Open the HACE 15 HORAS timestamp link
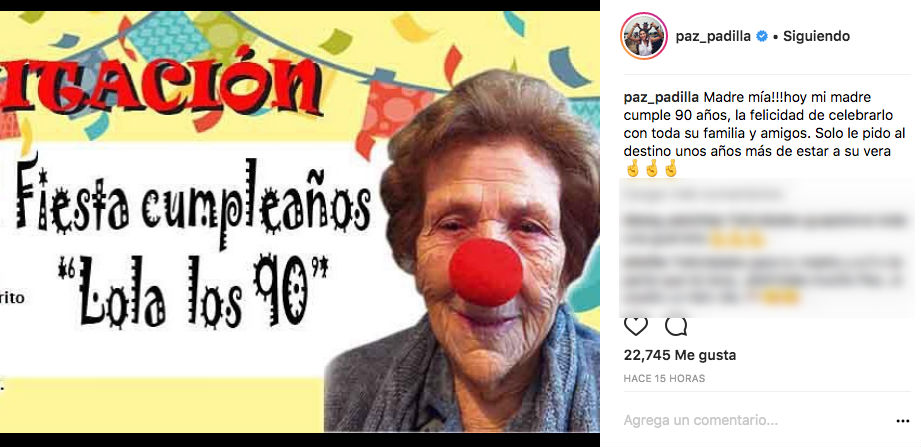921x447 pixels. 664,379
